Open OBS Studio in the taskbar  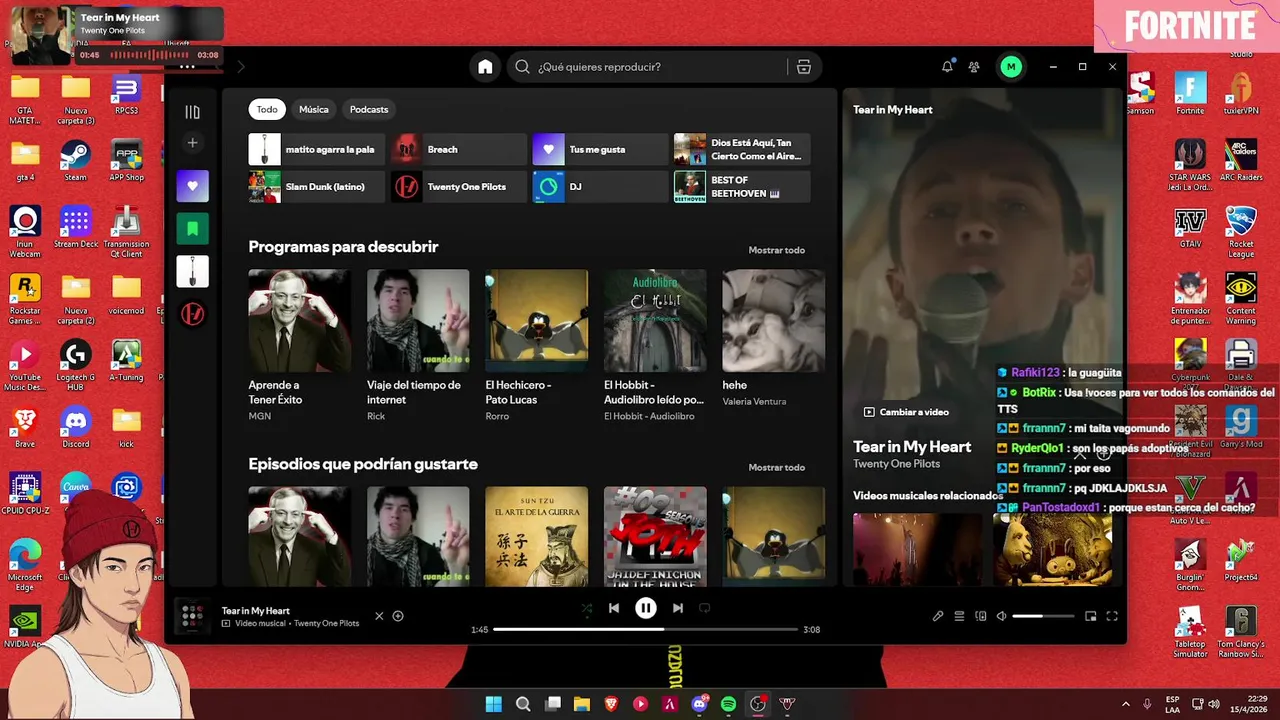click(758, 704)
